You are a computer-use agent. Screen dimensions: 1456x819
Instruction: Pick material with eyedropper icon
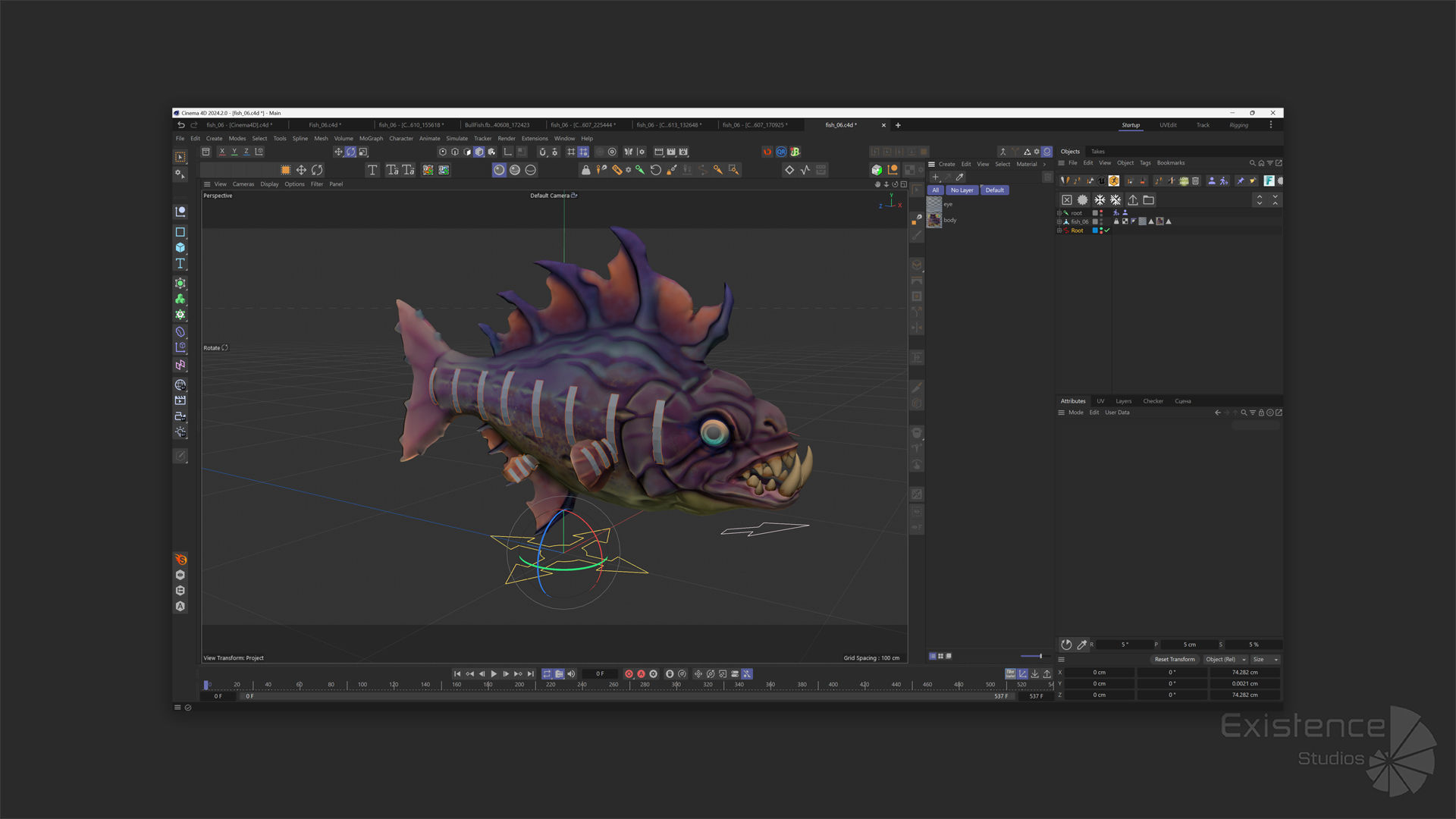click(x=960, y=177)
